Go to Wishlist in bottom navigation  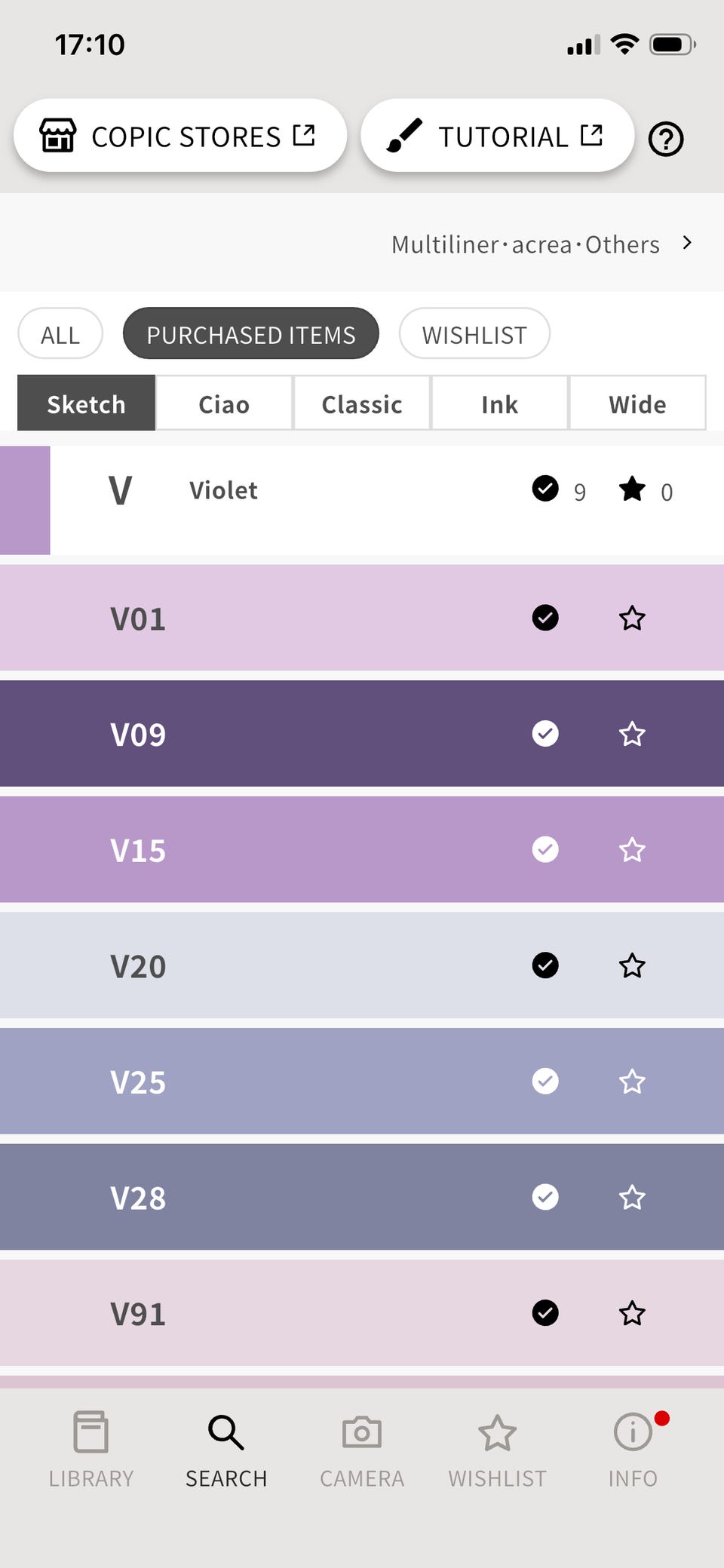[x=497, y=1449]
